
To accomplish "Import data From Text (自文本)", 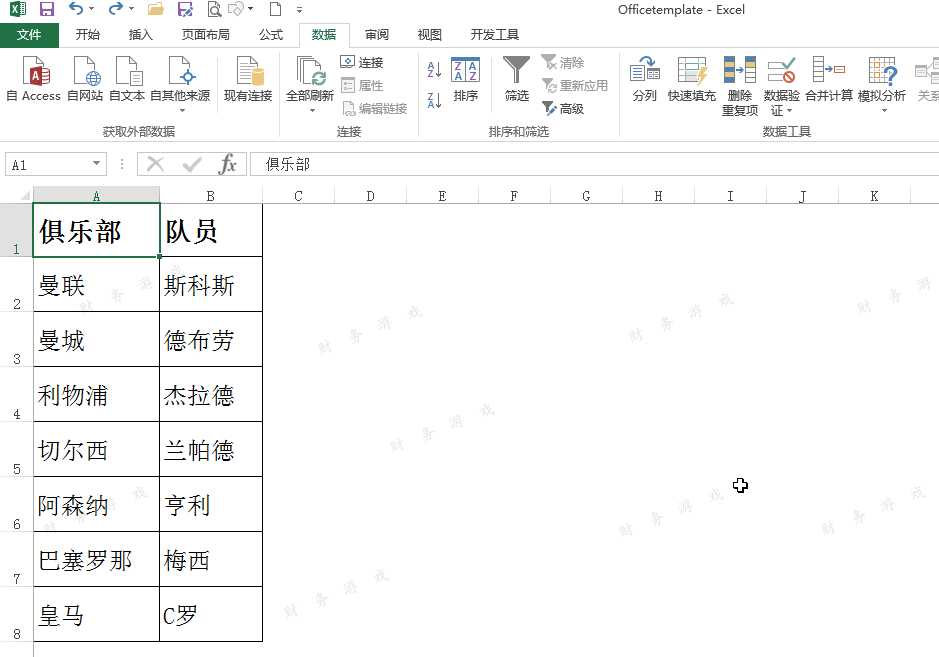I will pos(127,79).
